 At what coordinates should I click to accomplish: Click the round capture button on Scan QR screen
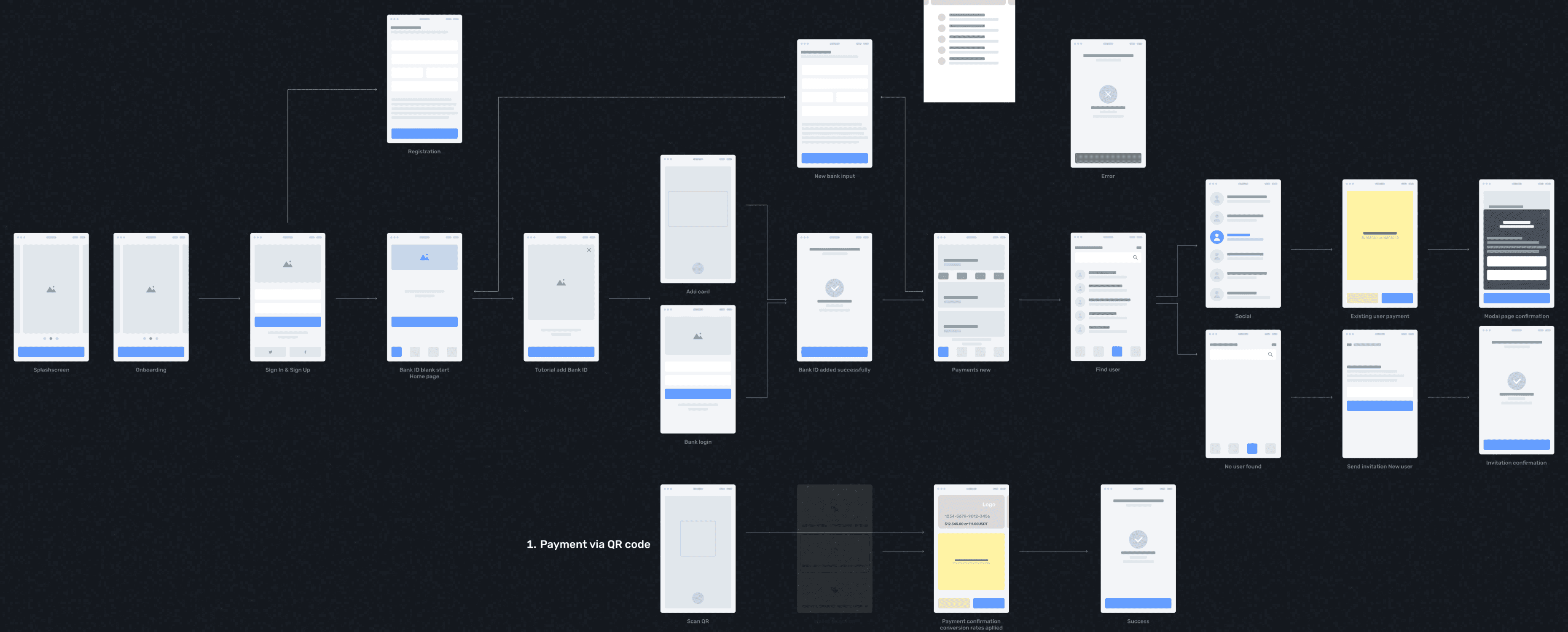[698, 598]
